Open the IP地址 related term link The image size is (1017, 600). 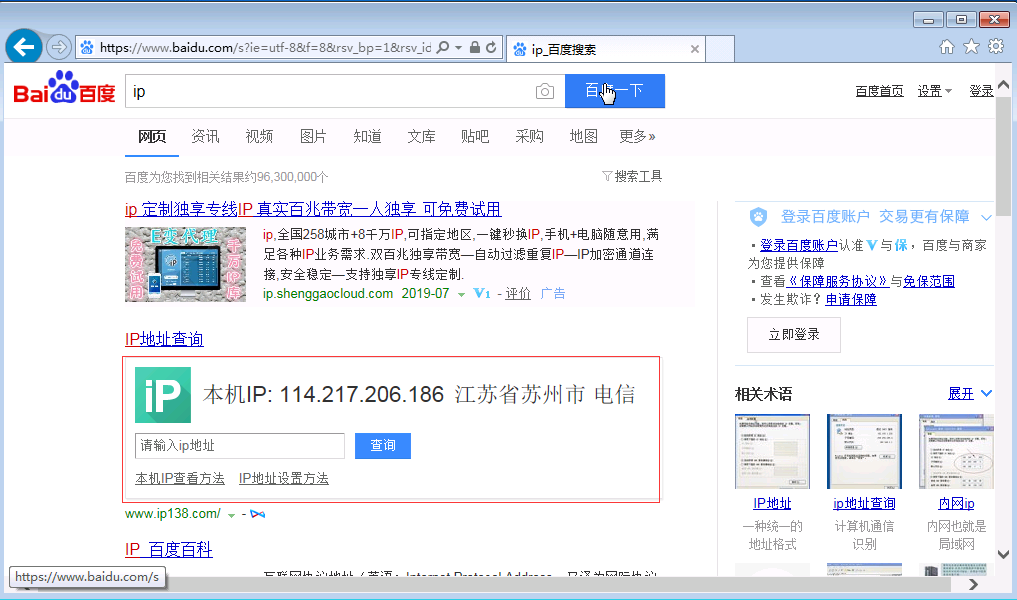(x=772, y=503)
